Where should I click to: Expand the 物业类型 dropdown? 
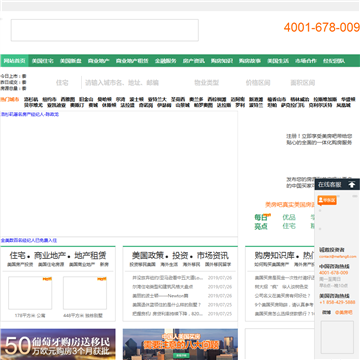point(207,82)
